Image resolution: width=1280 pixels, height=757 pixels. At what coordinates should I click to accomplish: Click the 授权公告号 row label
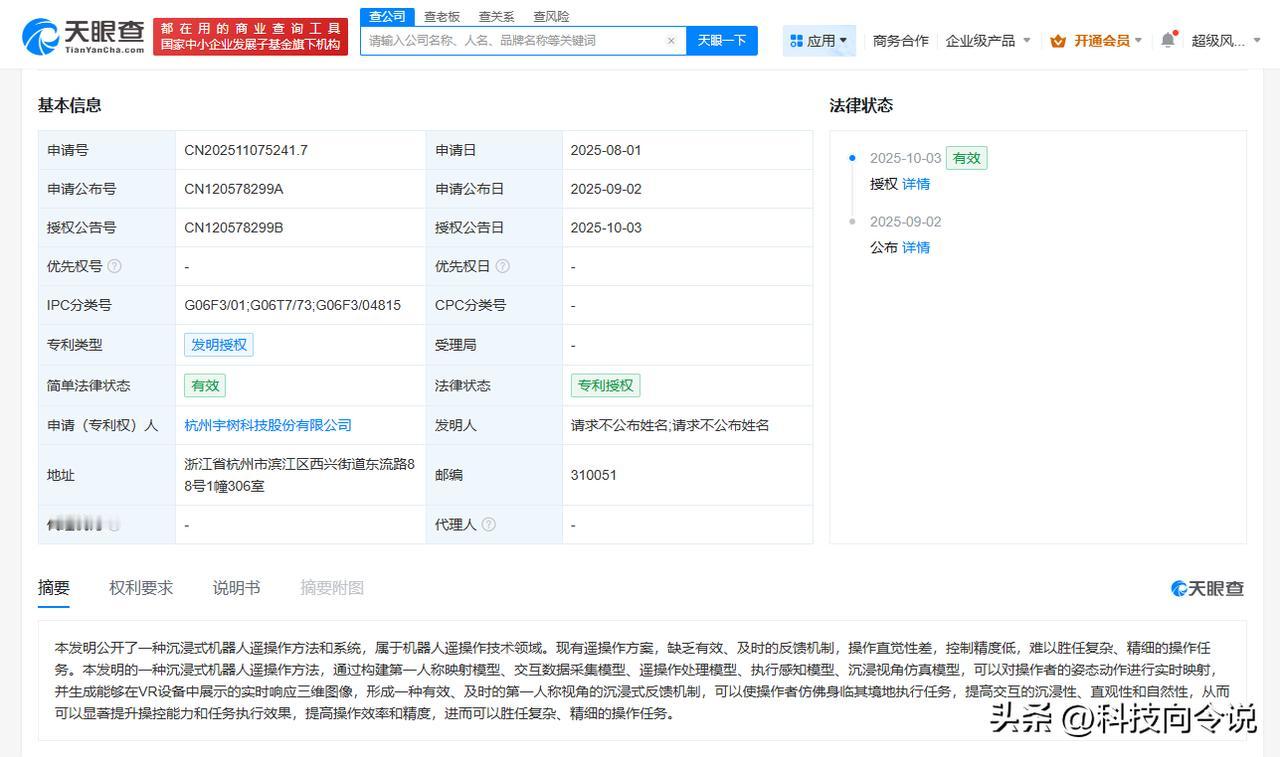coord(82,228)
